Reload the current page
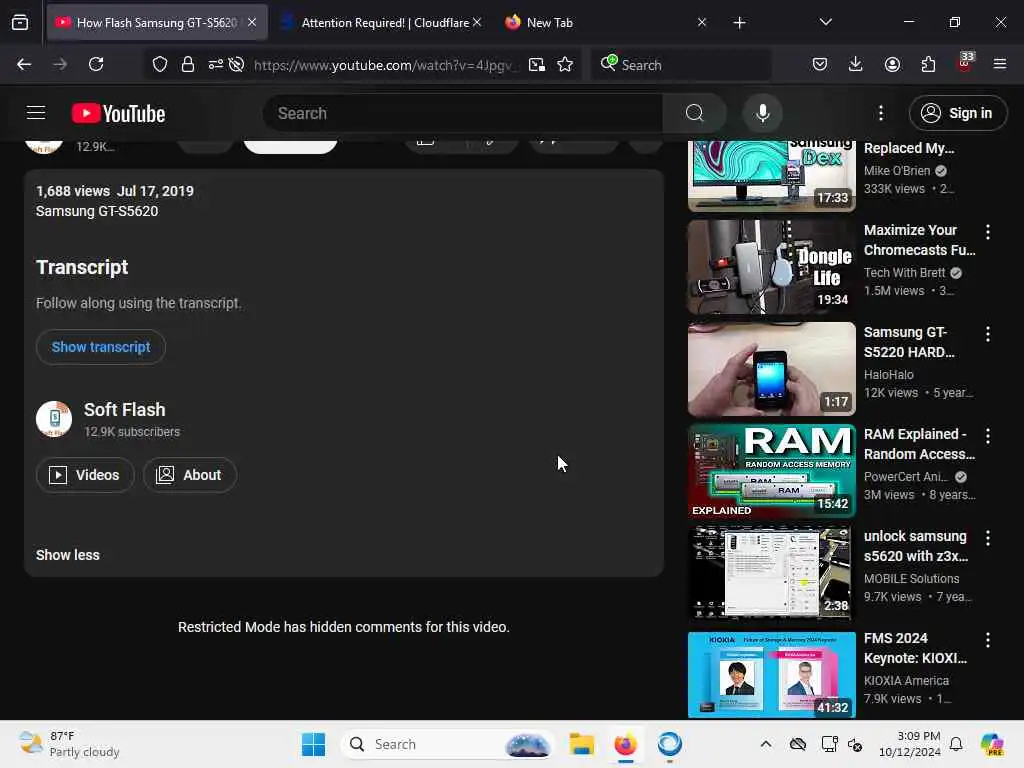Image resolution: width=1024 pixels, height=768 pixels. tap(96, 64)
